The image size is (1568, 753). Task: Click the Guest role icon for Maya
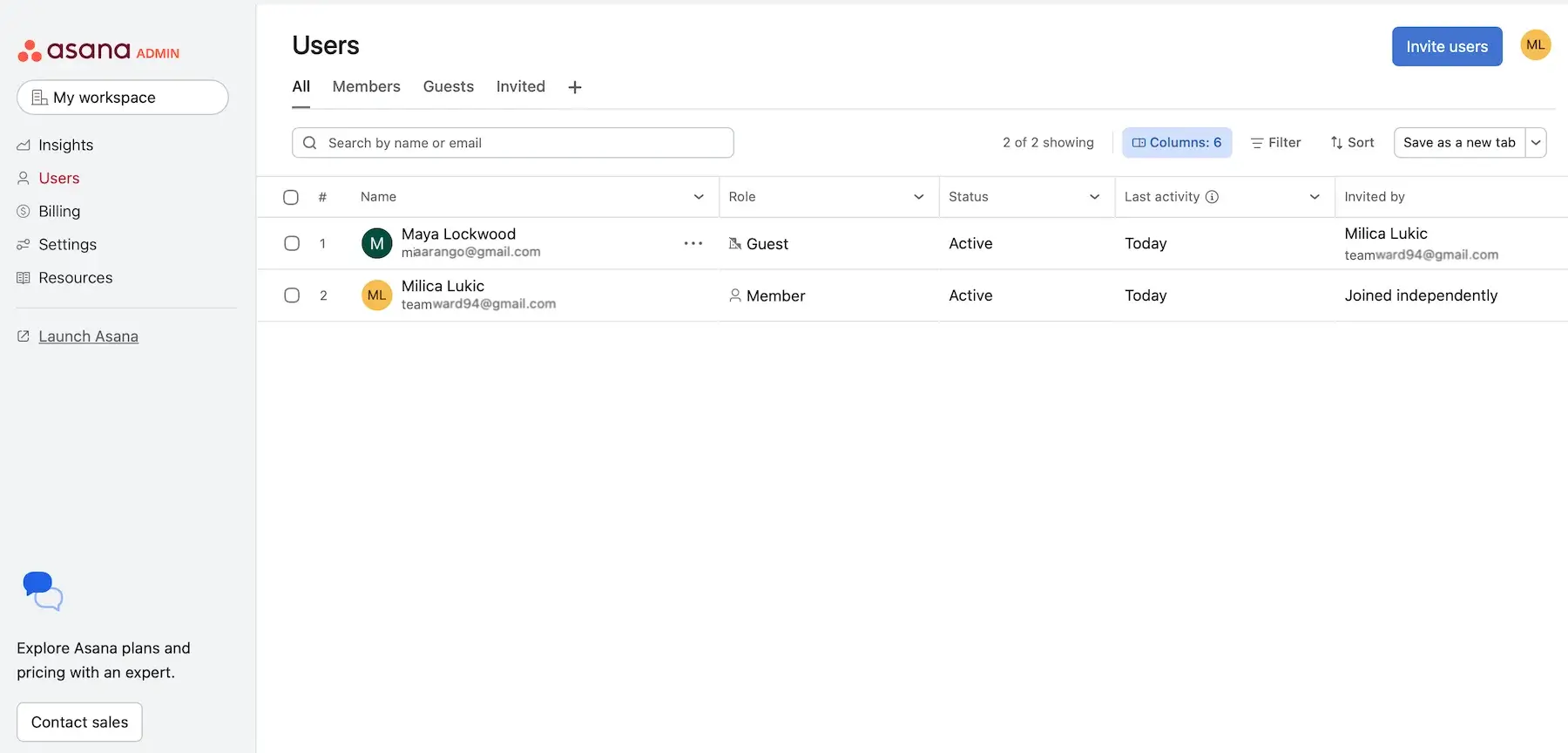tap(735, 244)
